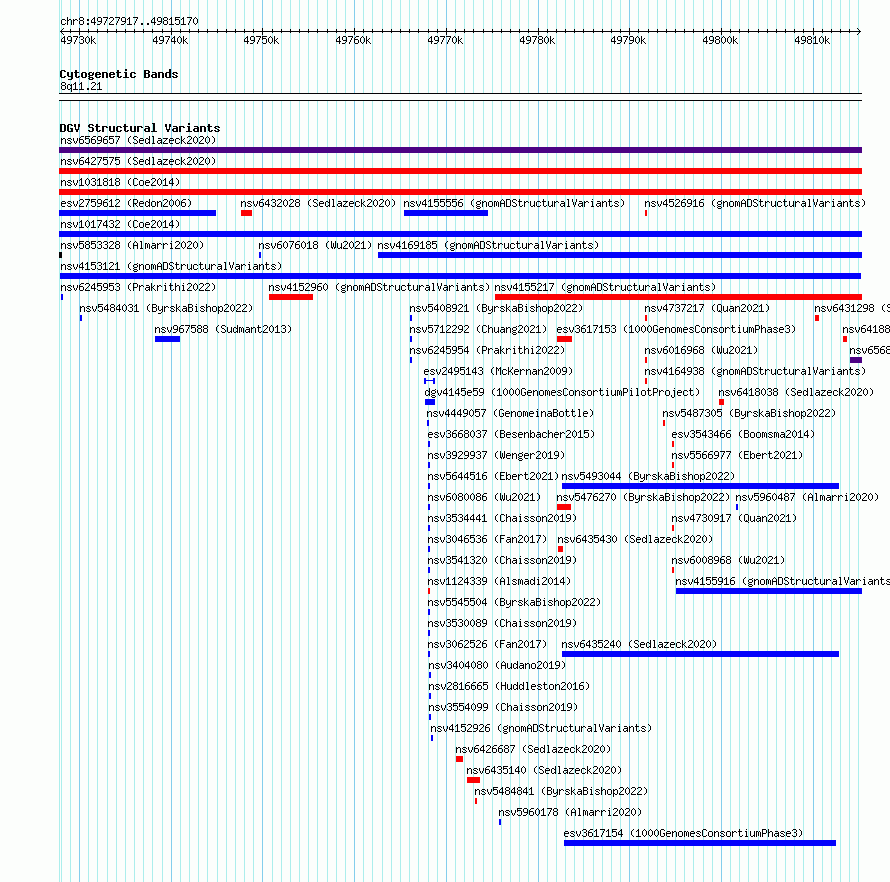Click the nsv6245954 (Prakrithi2022) label
Screen dimensions: 890x882
[x=487, y=350]
